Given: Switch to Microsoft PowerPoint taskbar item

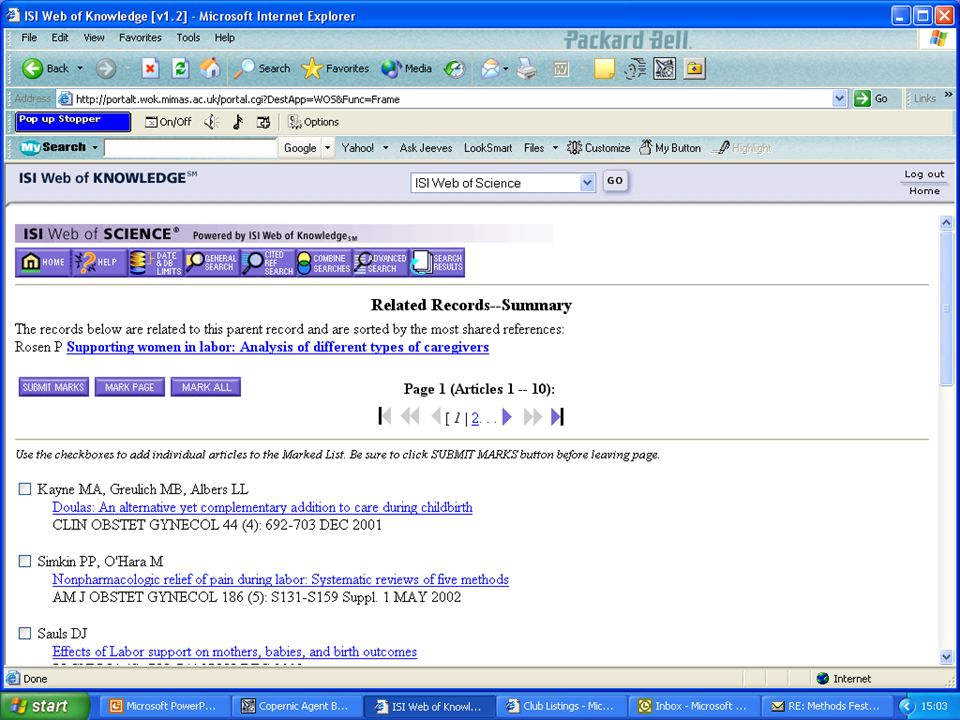Looking at the screenshot, I should 163,706.
